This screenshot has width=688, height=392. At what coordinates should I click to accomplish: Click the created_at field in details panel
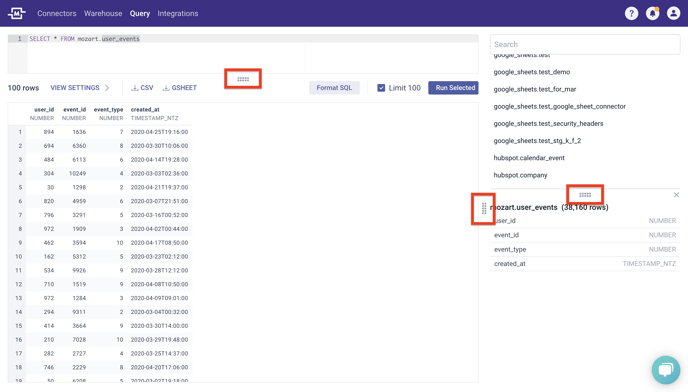pos(585,264)
